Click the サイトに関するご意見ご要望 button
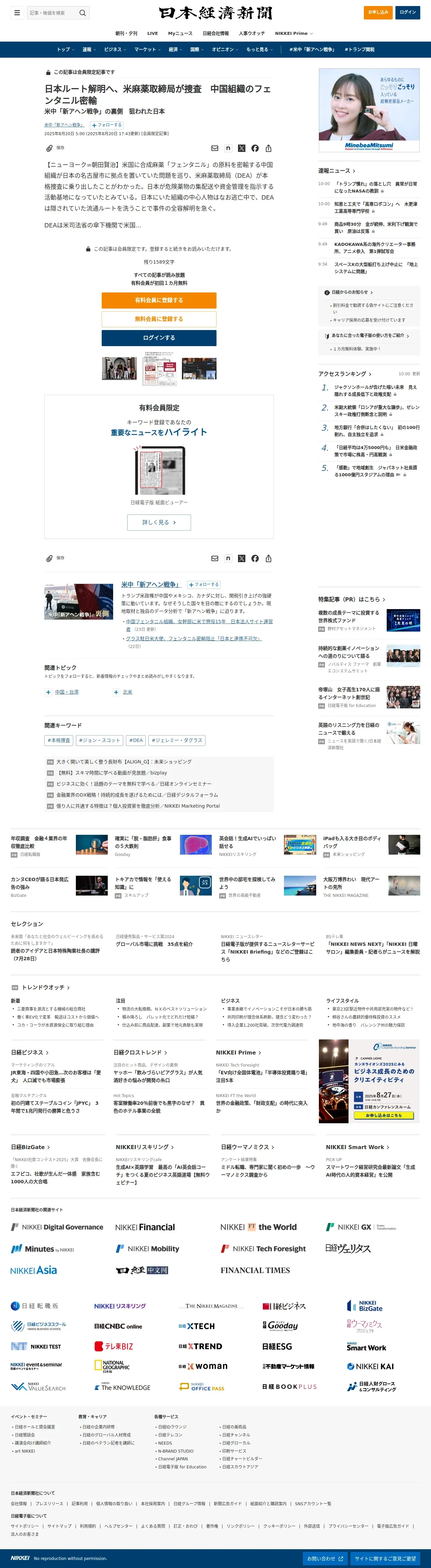This screenshot has height=1568, width=431. click(385, 1559)
